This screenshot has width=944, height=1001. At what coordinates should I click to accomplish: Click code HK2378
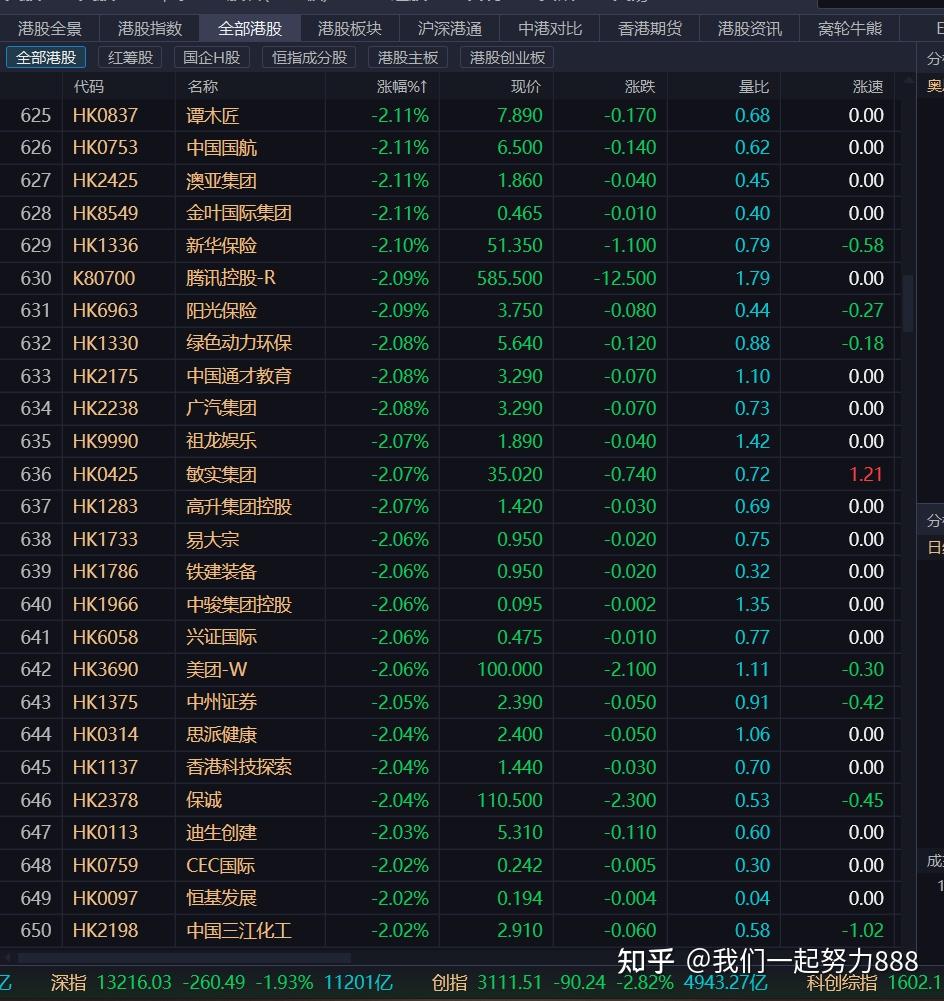click(105, 801)
